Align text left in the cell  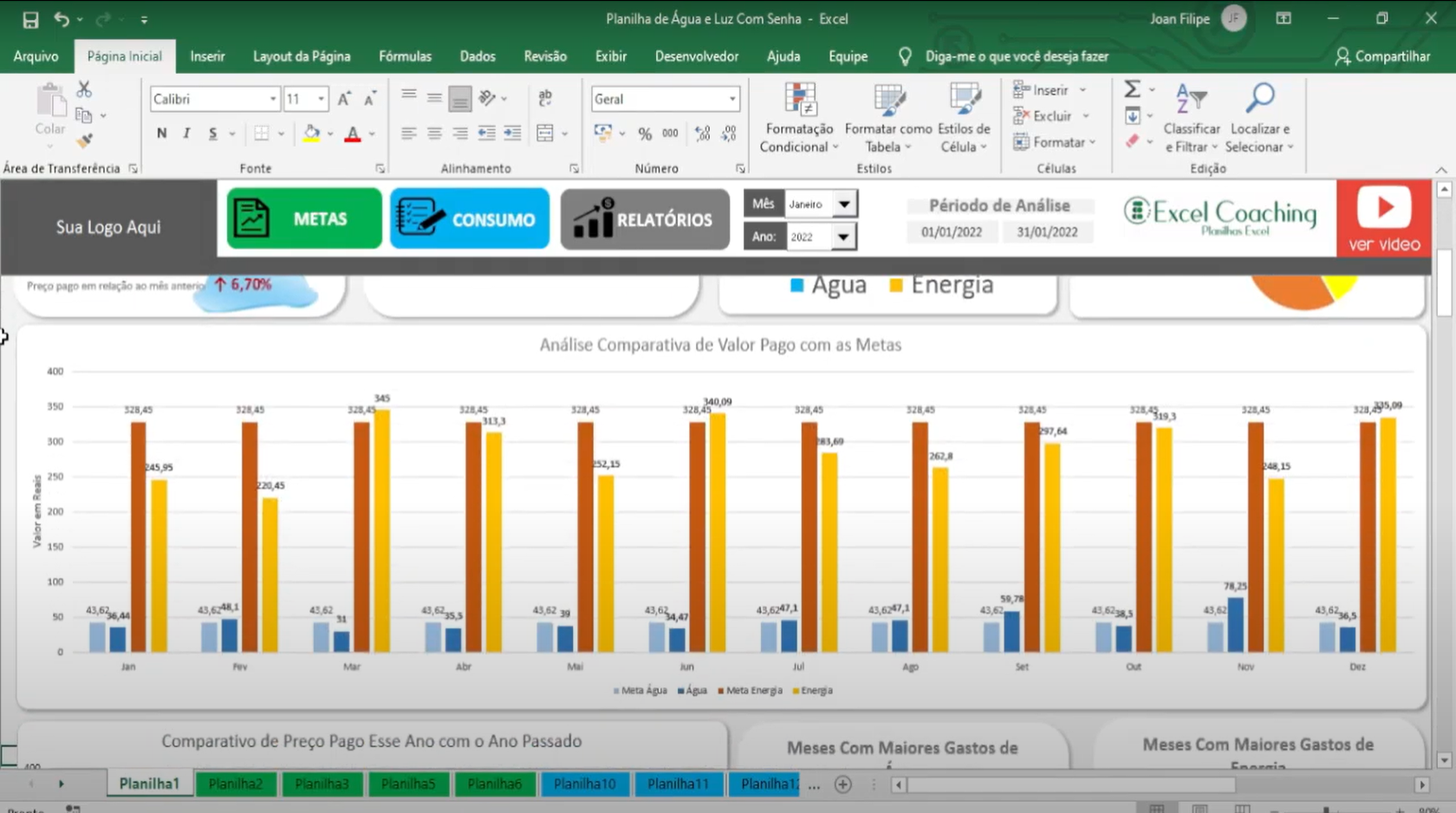click(409, 133)
